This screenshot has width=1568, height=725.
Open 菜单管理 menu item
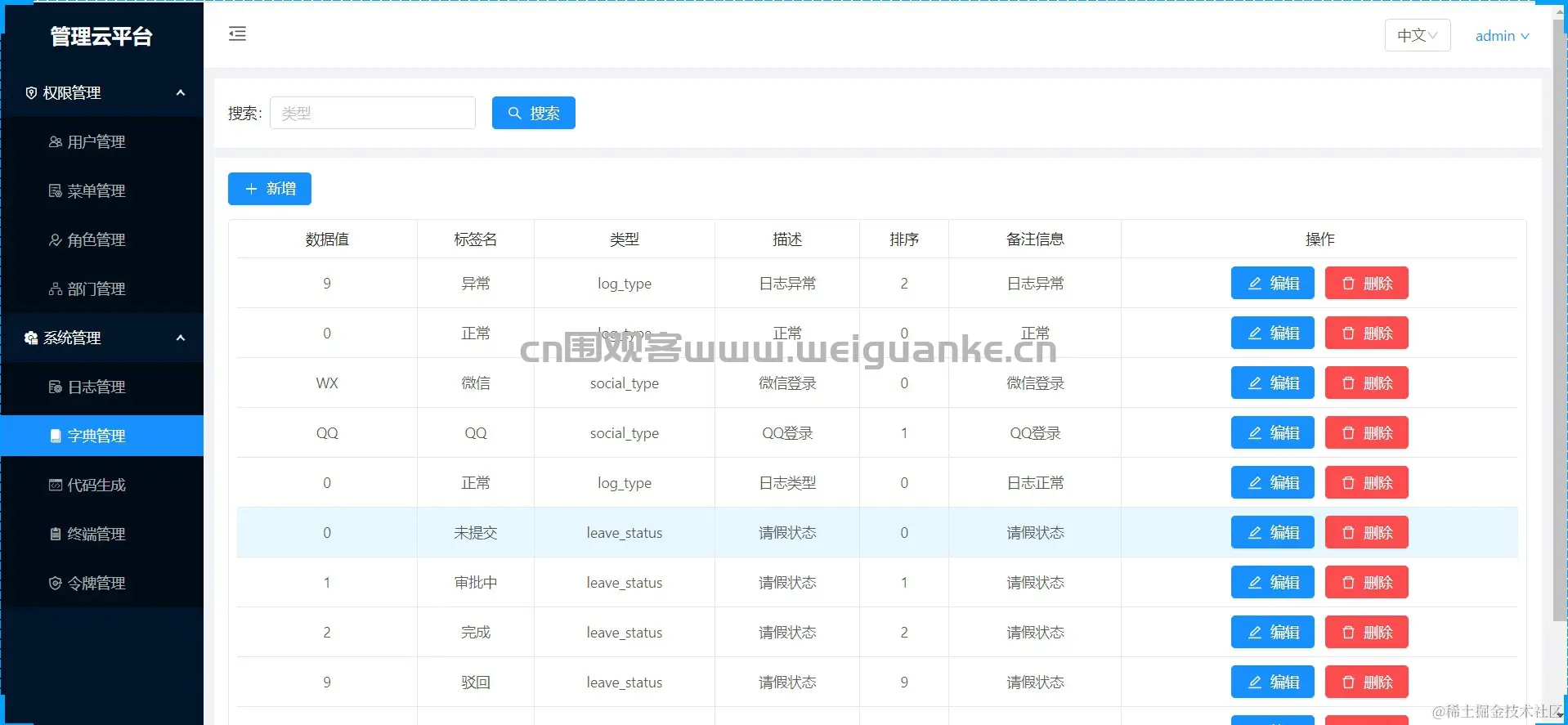[101, 190]
